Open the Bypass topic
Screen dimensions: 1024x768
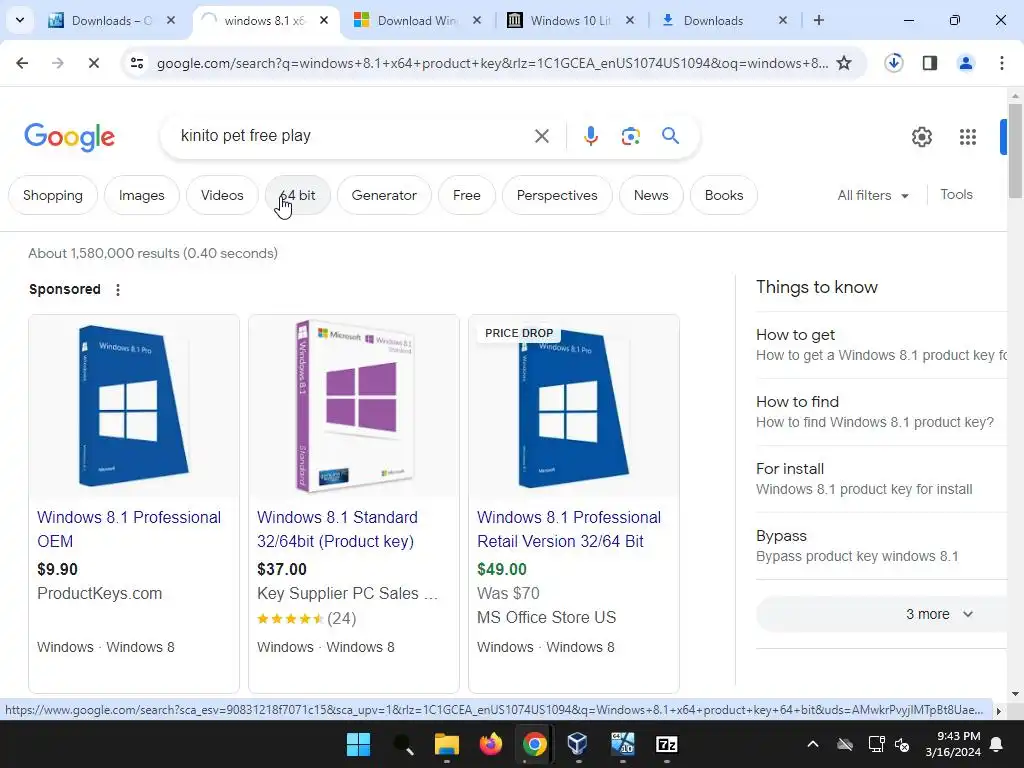click(x=882, y=546)
